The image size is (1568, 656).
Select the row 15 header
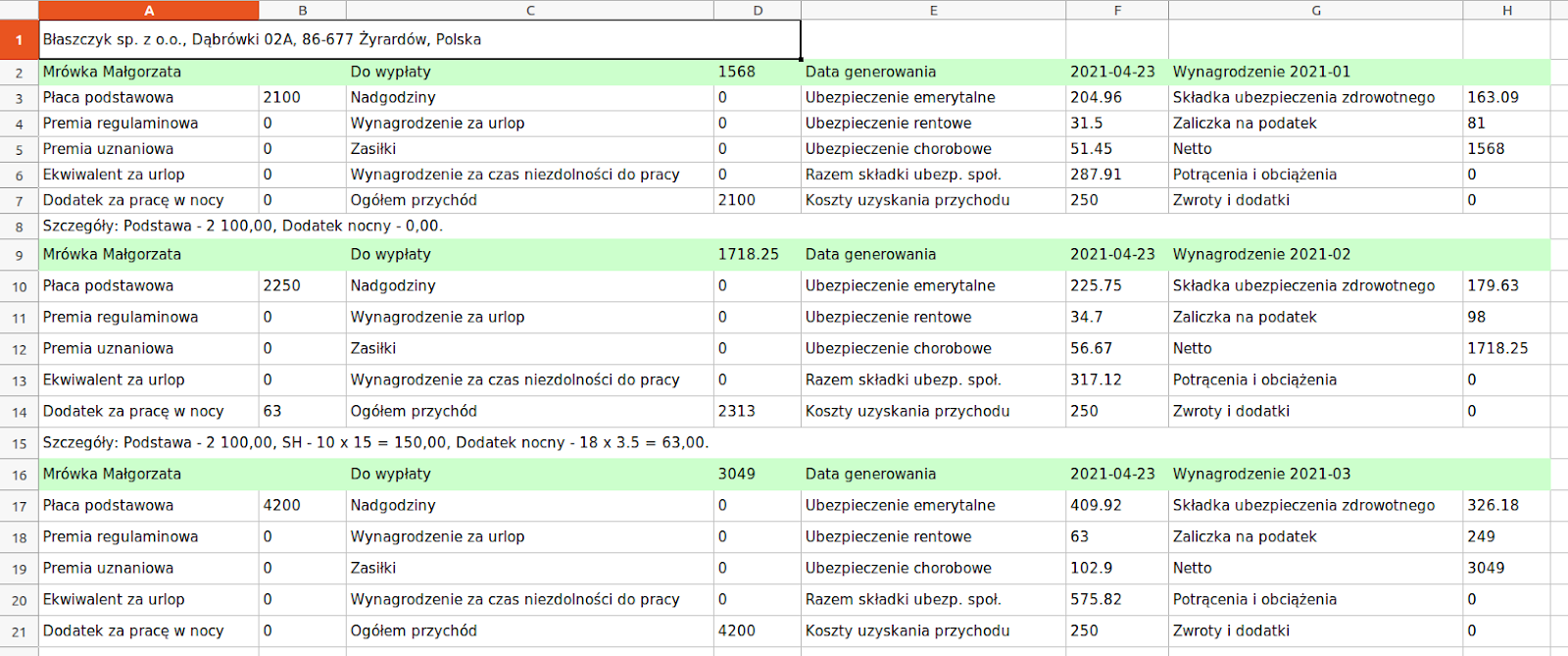19,443
